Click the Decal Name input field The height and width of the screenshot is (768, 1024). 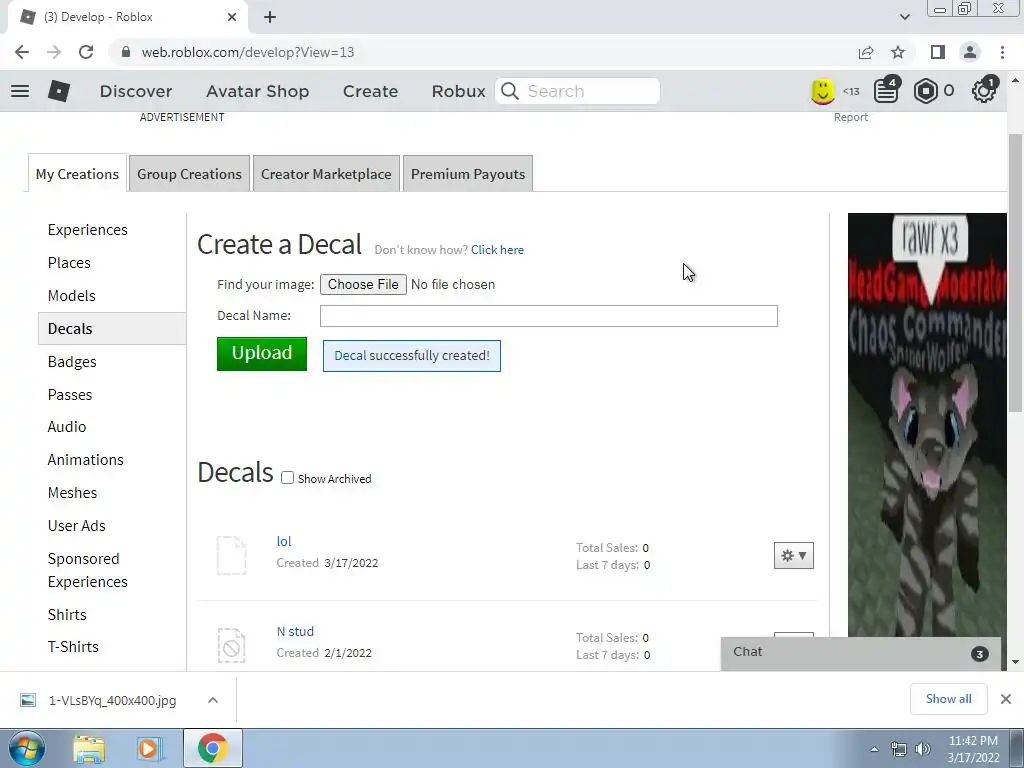[549, 316]
